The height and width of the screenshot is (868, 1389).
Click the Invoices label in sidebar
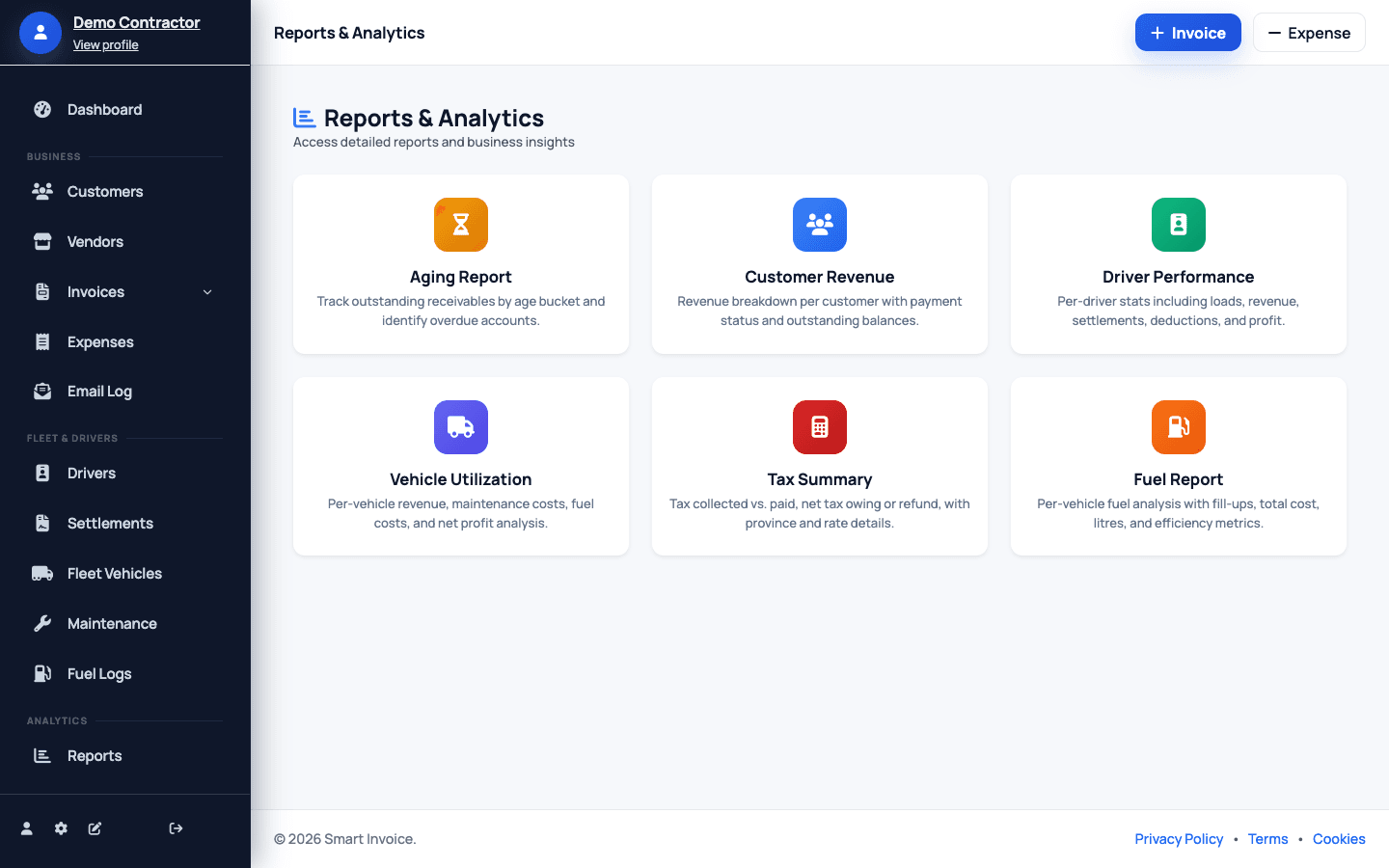click(x=95, y=292)
